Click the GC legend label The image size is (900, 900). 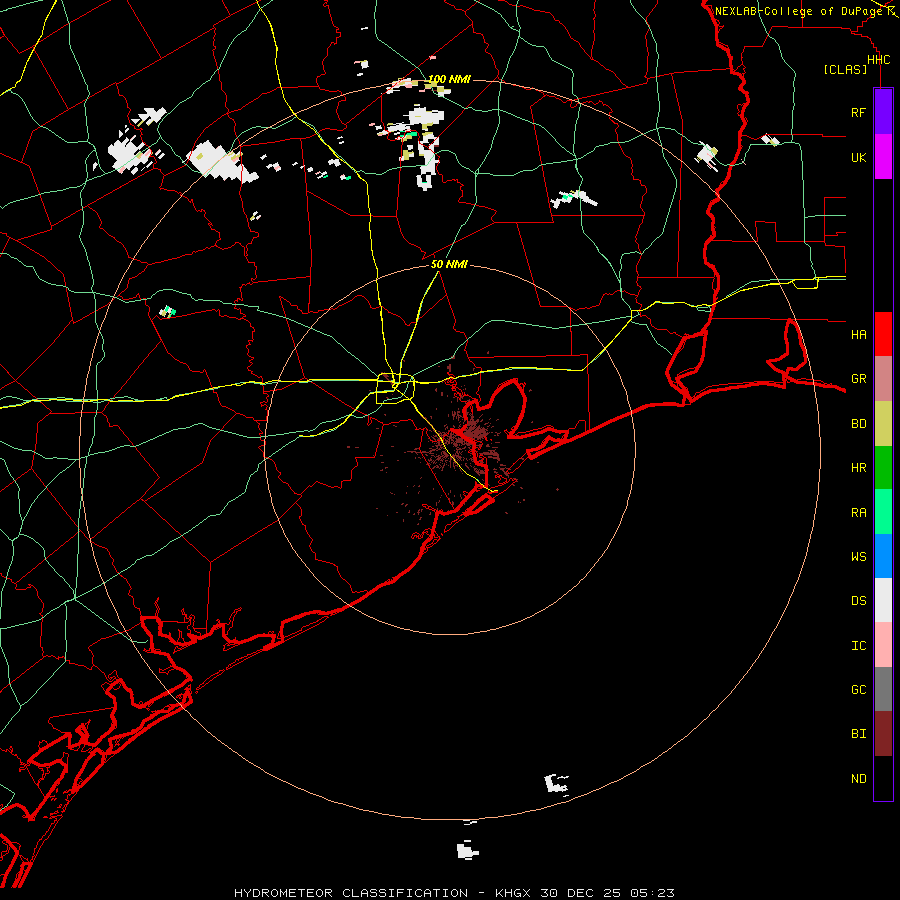858,690
